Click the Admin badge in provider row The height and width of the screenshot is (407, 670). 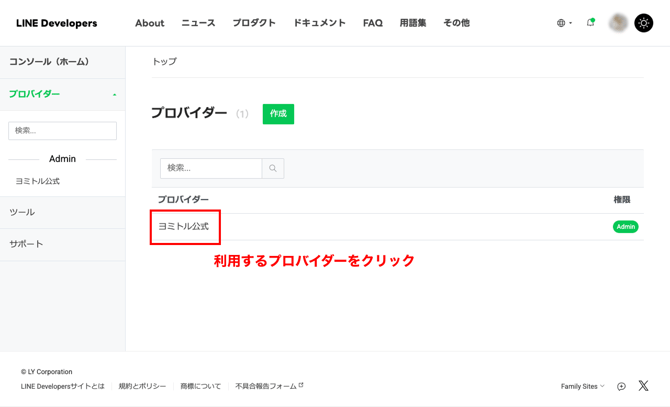click(626, 227)
